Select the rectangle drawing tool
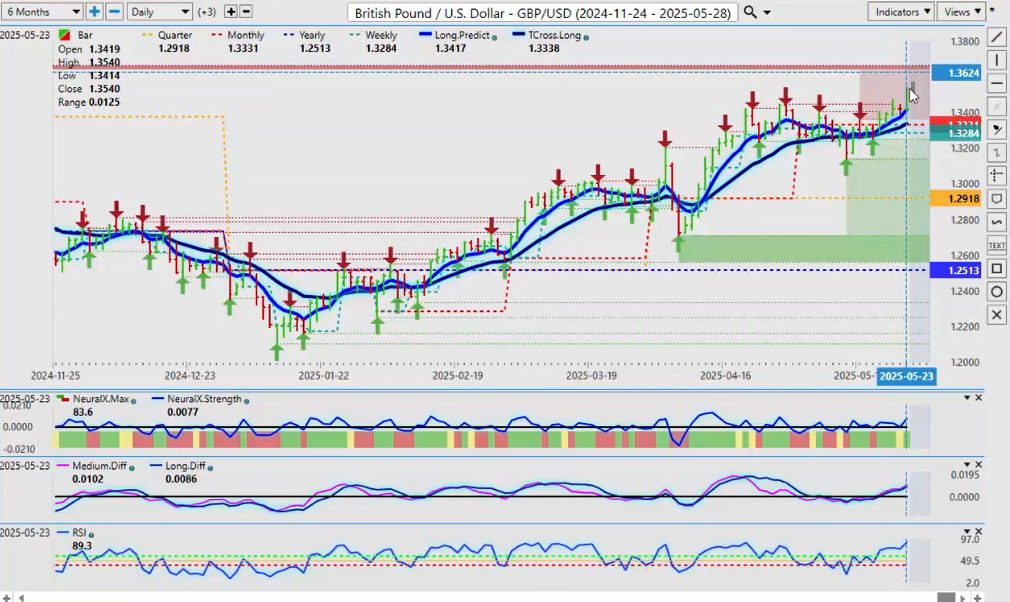Image resolution: width=1010 pixels, height=602 pixels. pyautogui.click(x=996, y=268)
